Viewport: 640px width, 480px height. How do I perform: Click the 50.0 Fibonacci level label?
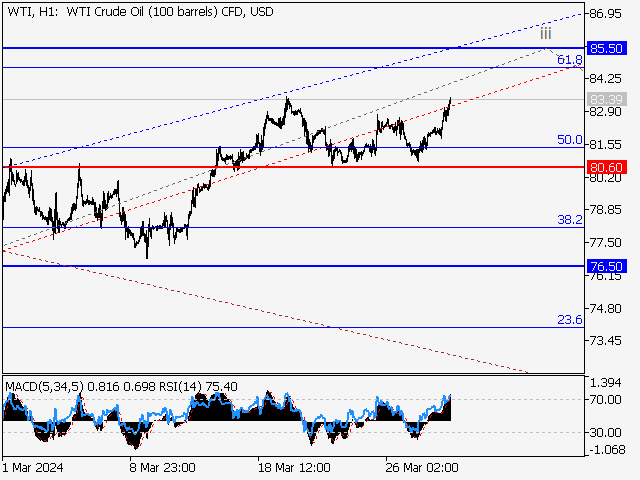click(570, 140)
